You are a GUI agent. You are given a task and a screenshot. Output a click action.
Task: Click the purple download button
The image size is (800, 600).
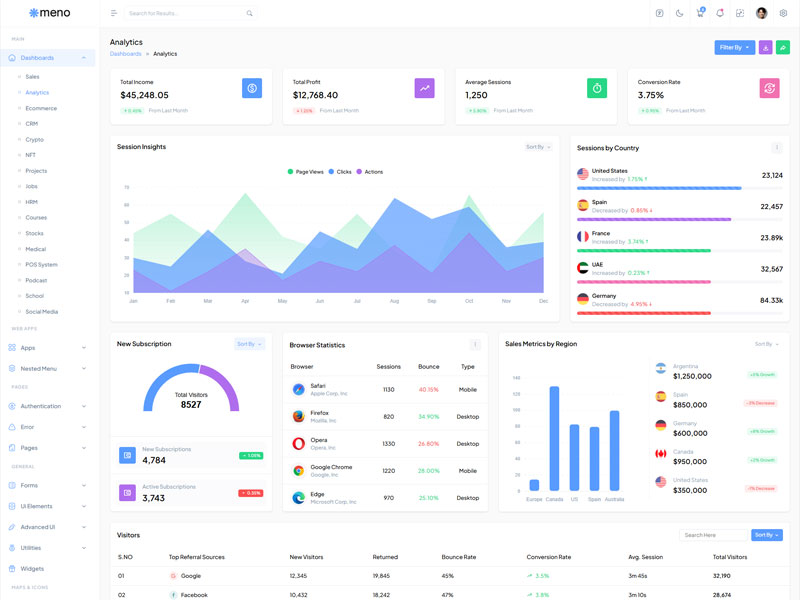(x=765, y=47)
